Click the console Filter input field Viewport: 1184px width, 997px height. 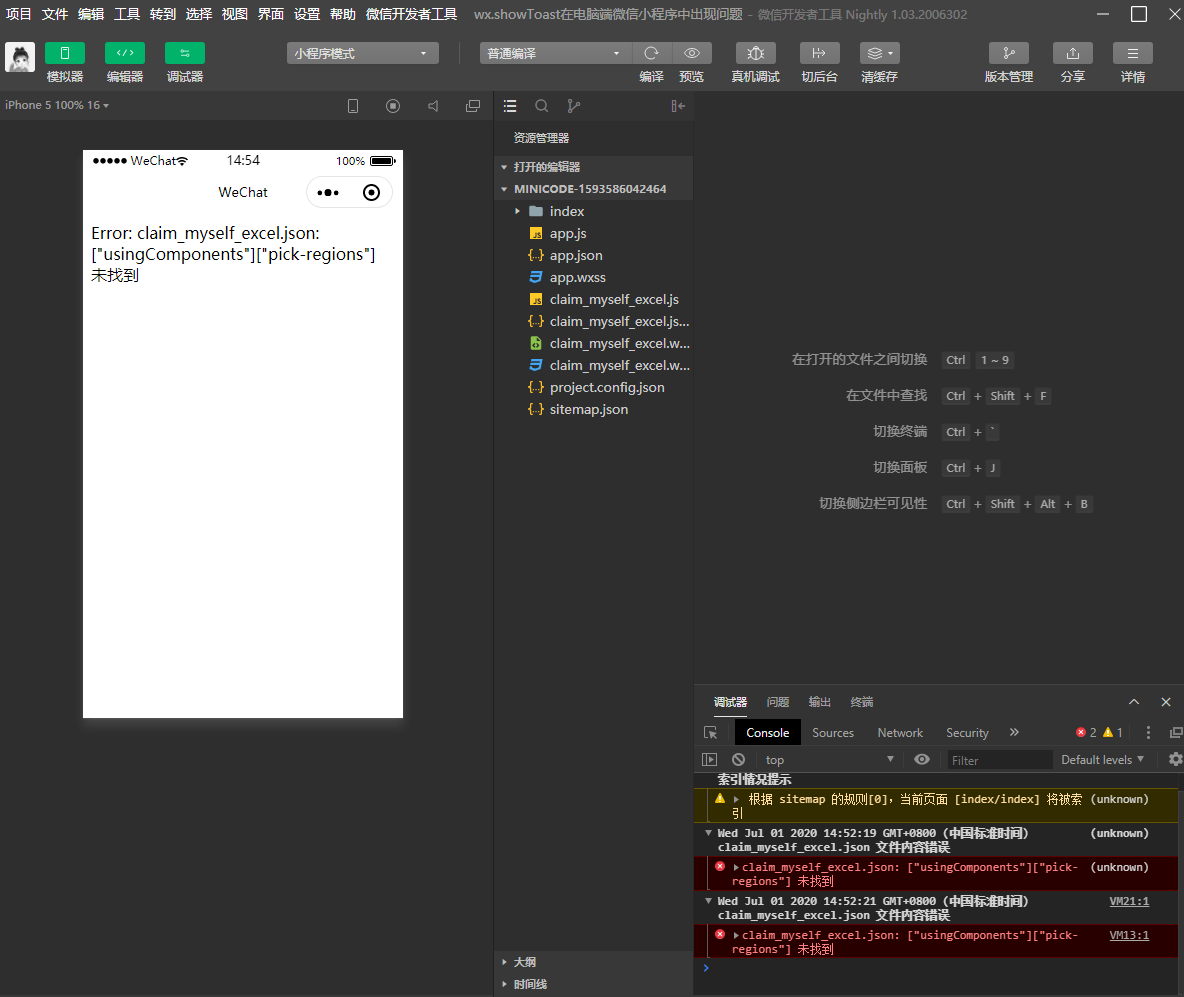(x=1000, y=760)
